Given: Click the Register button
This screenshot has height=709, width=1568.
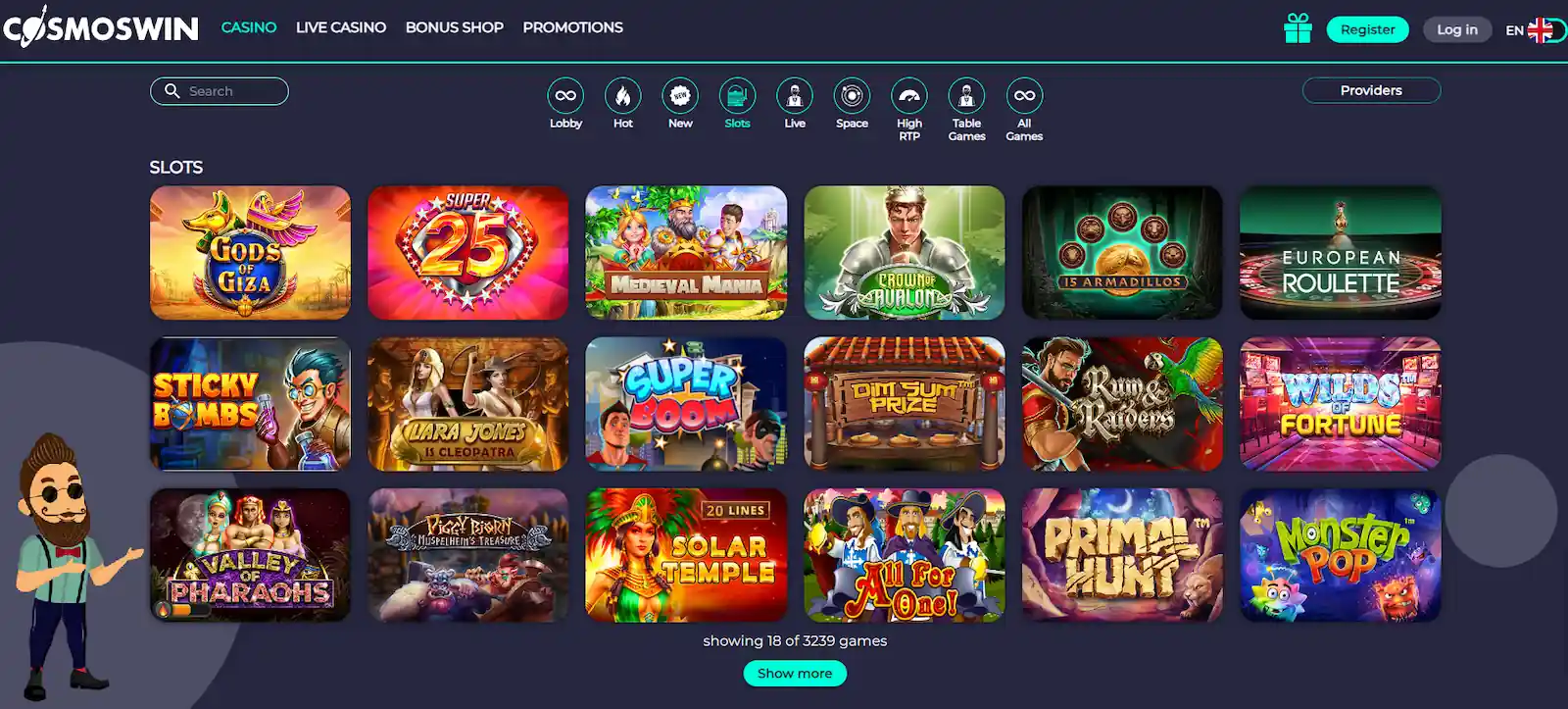Looking at the screenshot, I should [x=1367, y=29].
